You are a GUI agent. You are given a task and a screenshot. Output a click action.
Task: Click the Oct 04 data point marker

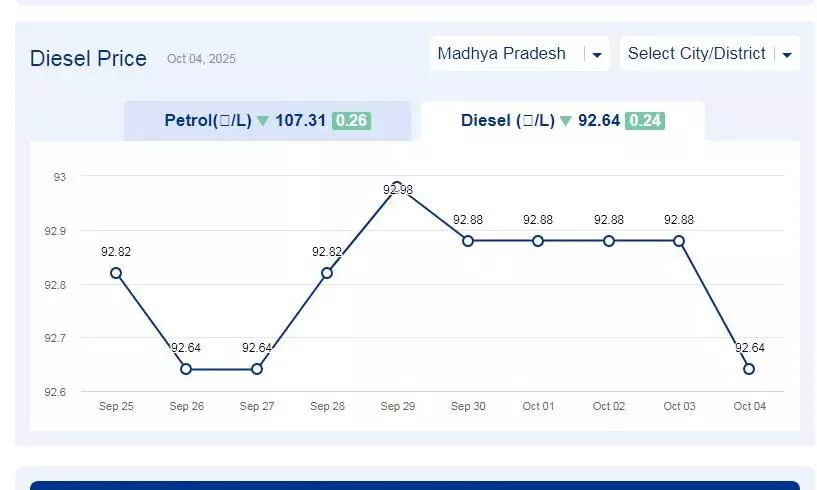(x=749, y=369)
